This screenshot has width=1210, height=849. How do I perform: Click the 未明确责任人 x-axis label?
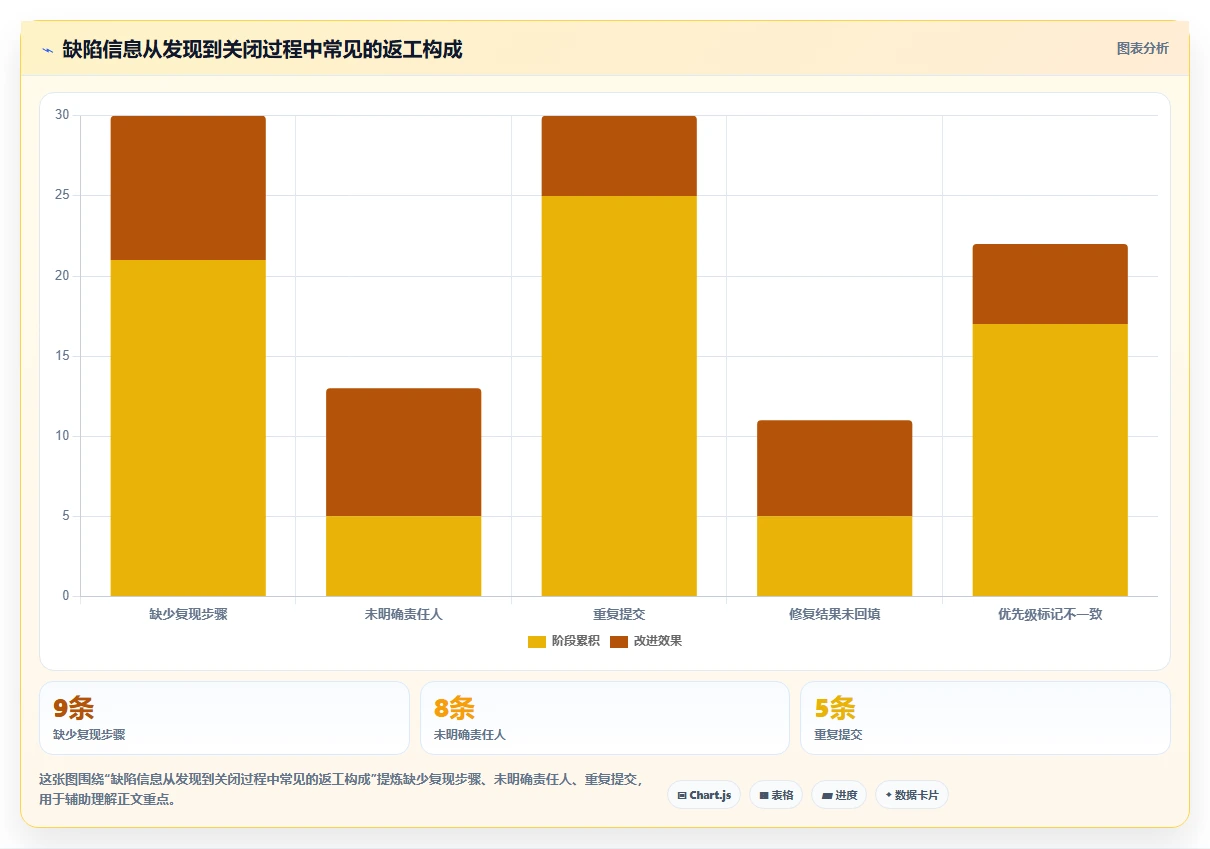point(403,614)
